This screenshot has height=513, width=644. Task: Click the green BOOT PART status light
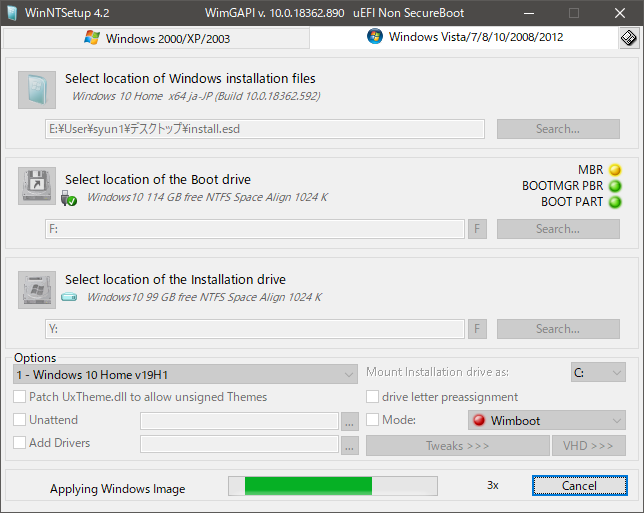click(615, 202)
